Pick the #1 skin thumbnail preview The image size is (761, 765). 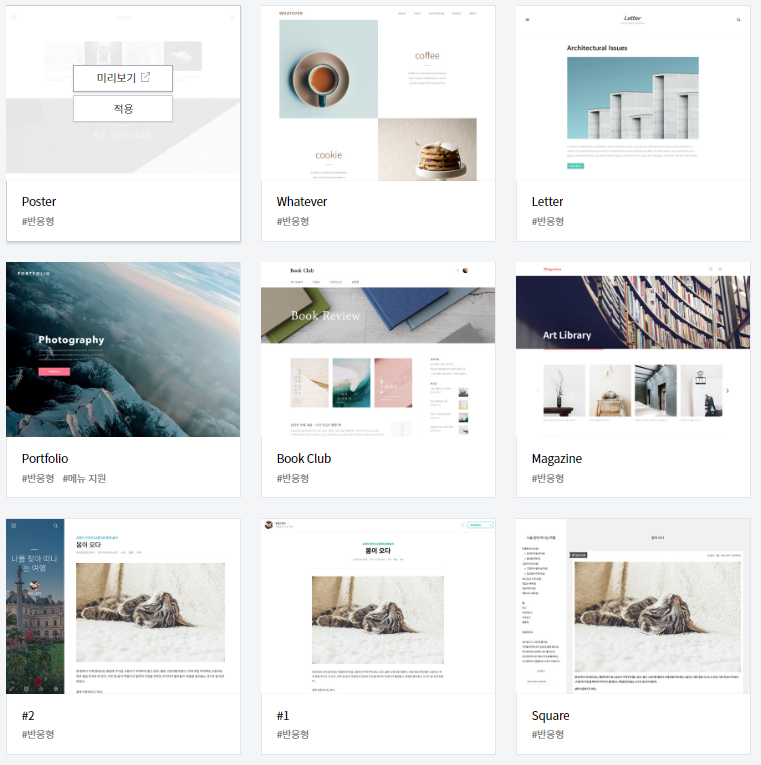click(x=378, y=606)
